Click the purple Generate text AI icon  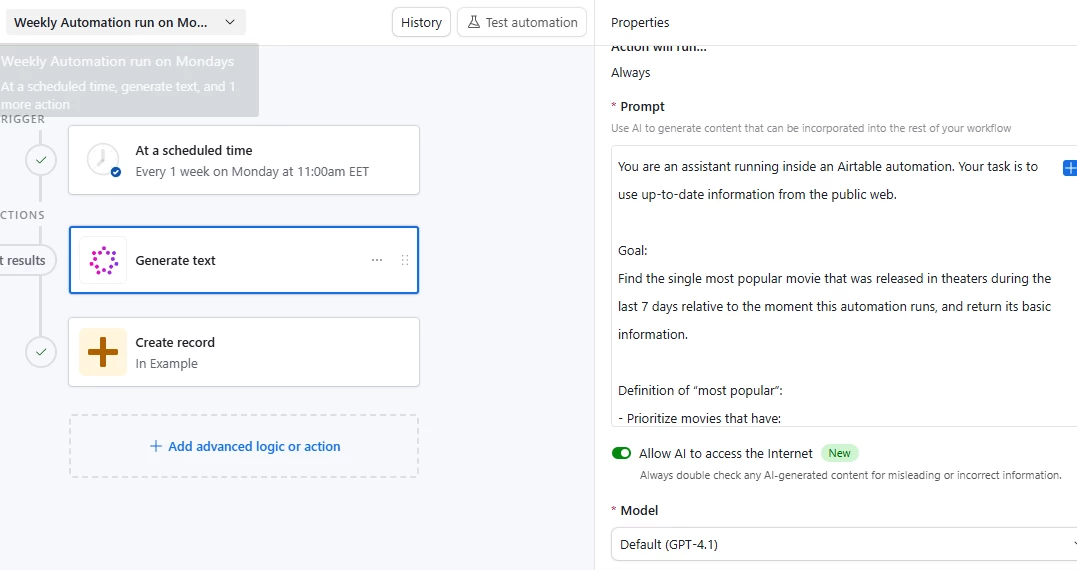(103, 260)
